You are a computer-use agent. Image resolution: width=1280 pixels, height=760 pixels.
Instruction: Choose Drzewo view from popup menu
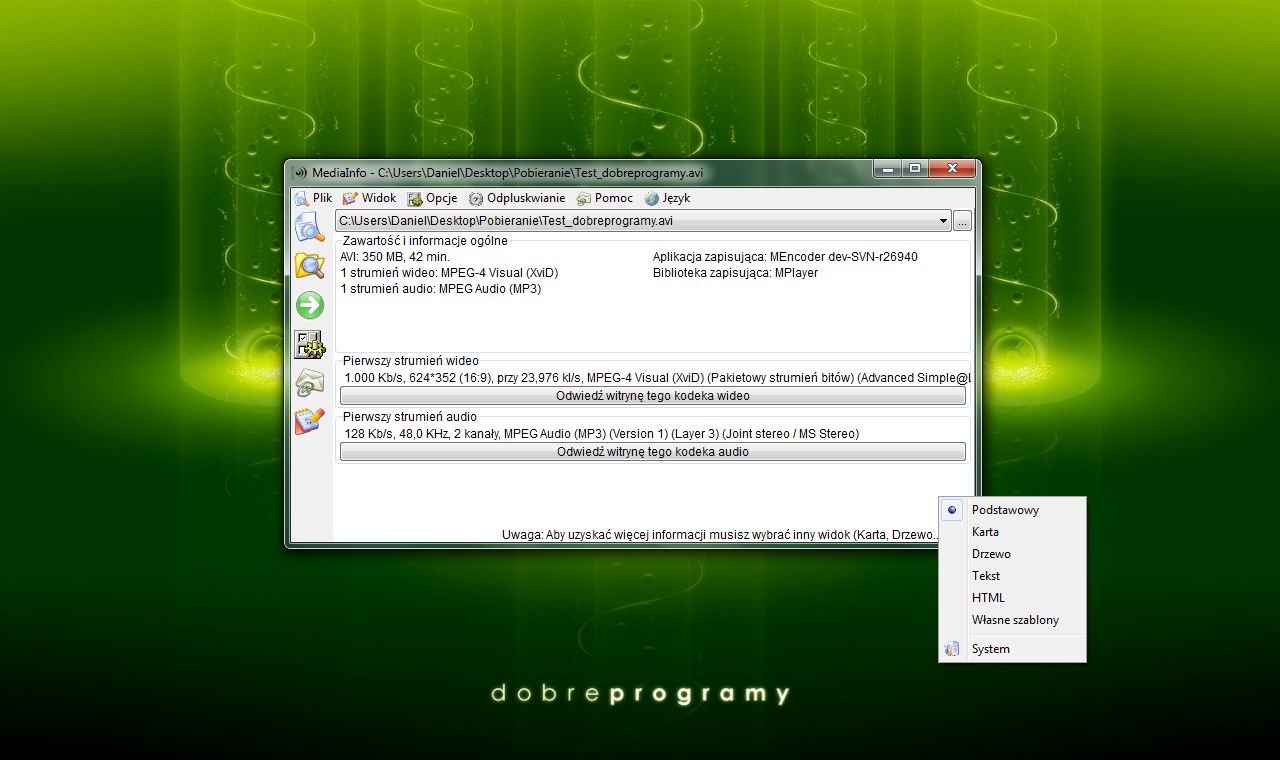[x=1012, y=554]
